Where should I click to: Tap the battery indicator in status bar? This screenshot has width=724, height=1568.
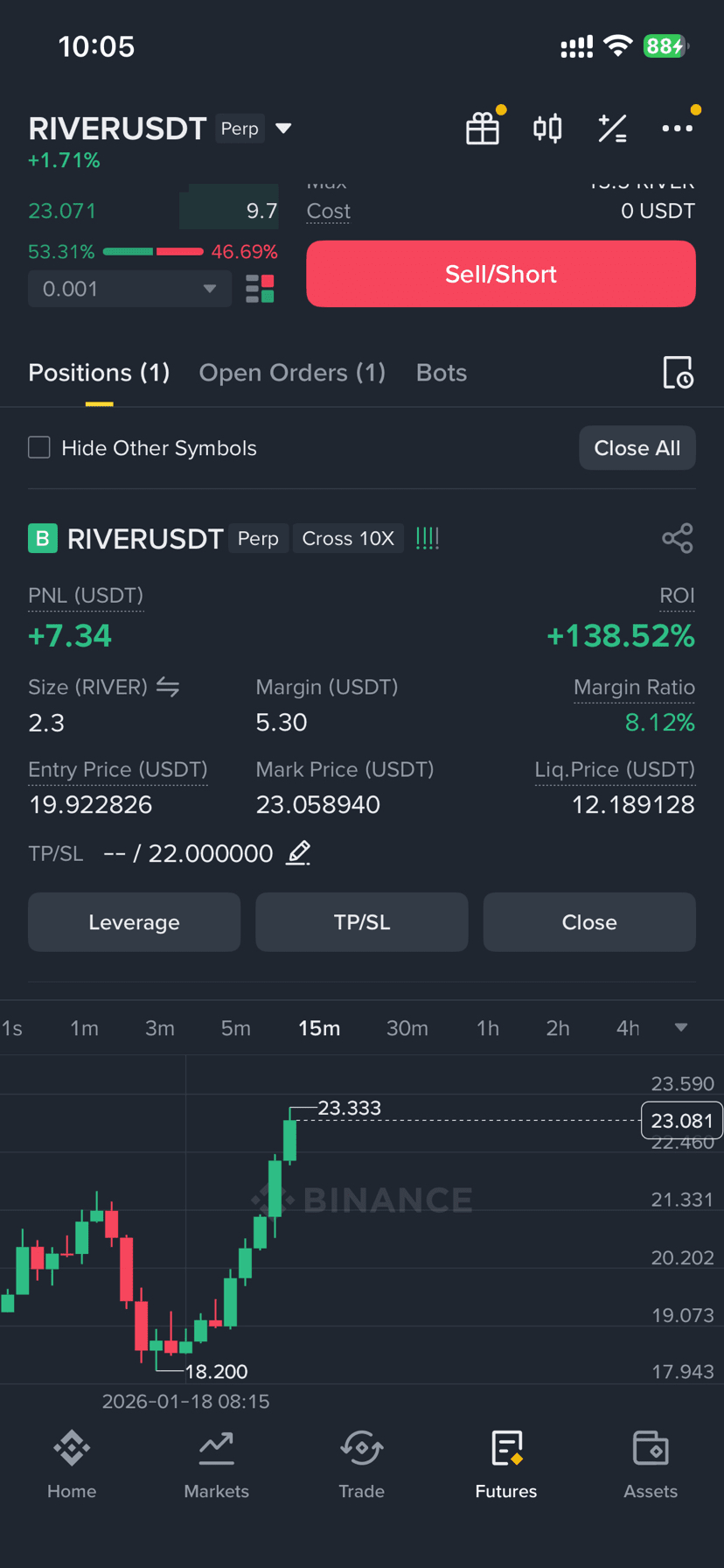[x=666, y=45]
